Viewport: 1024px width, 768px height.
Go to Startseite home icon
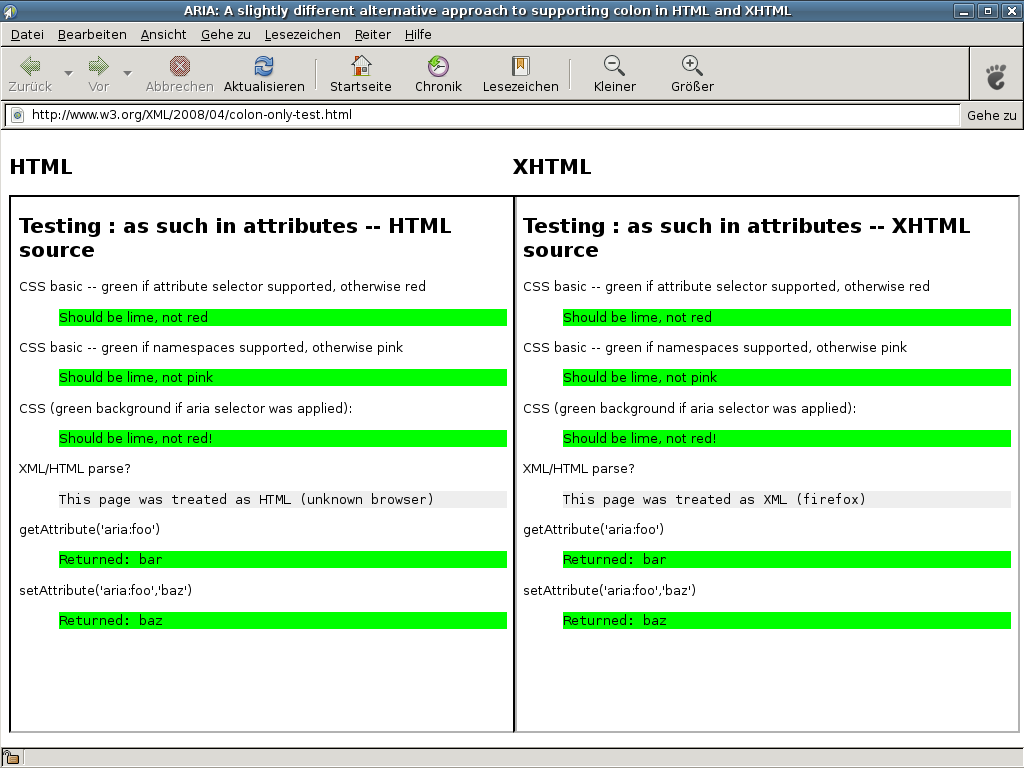360,65
